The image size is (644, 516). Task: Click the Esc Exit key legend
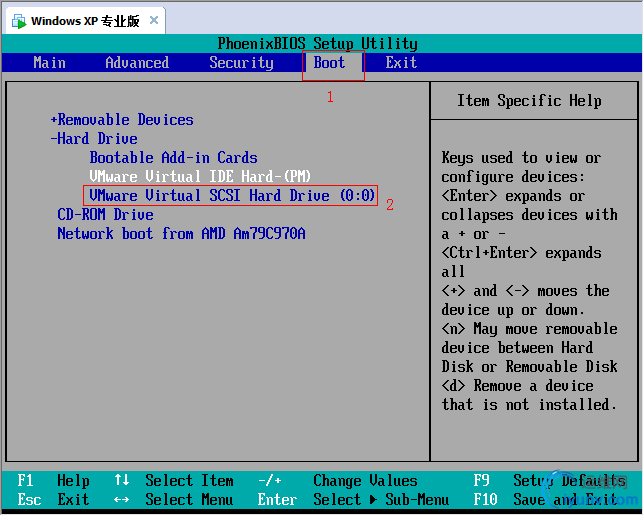click(53, 500)
